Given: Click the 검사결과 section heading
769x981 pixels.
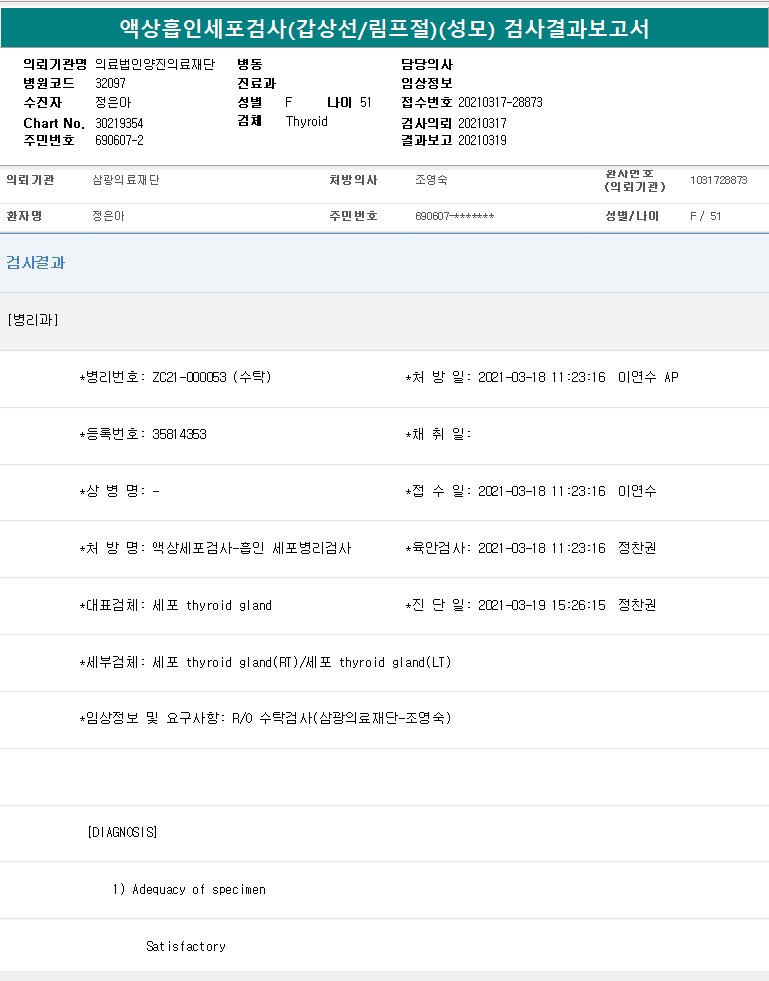Looking at the screenshot, I should tap(36, 263).
